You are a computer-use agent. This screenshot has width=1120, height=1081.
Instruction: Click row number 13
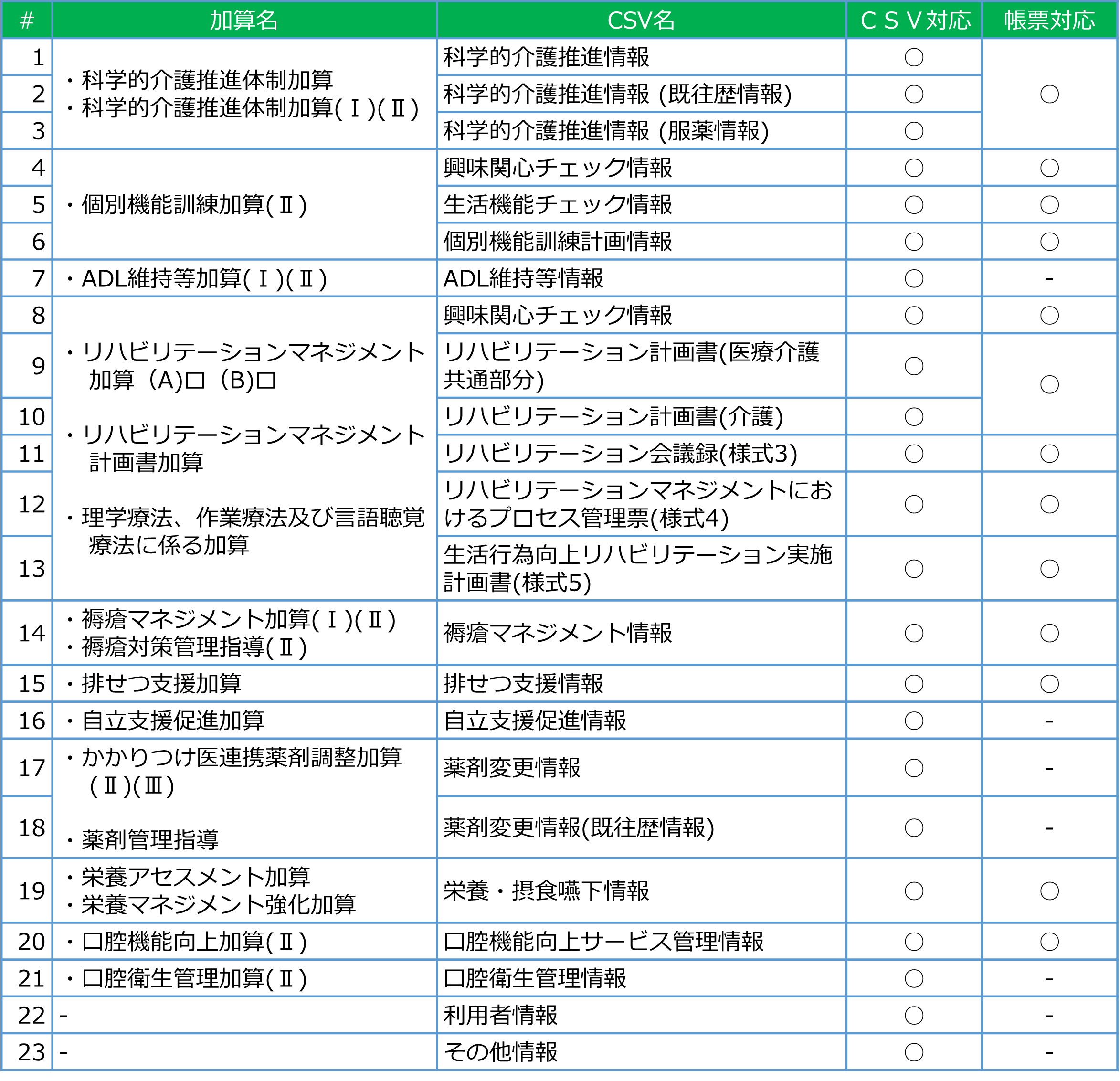[32, 568]
